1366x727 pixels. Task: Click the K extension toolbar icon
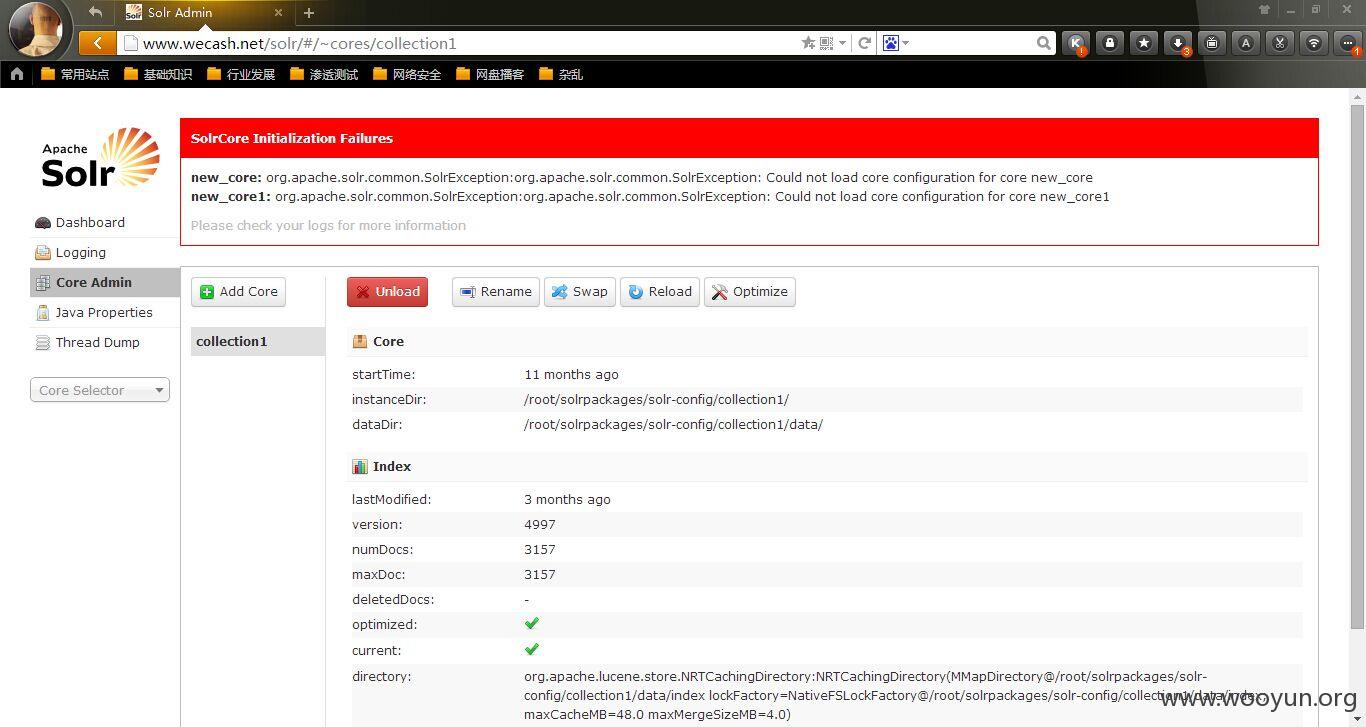coord(1076,43)
